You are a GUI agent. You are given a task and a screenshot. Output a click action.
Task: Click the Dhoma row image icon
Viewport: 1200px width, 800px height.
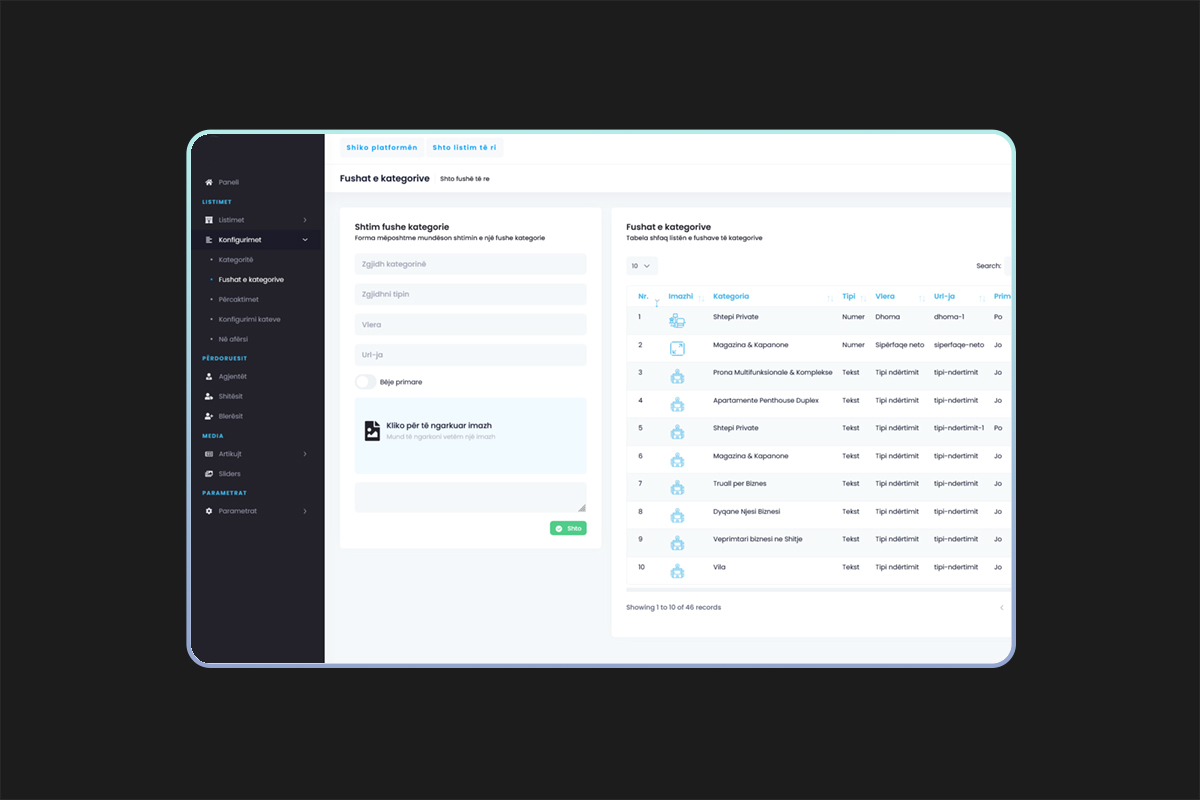pyautogui.click(x=677, y=321)
